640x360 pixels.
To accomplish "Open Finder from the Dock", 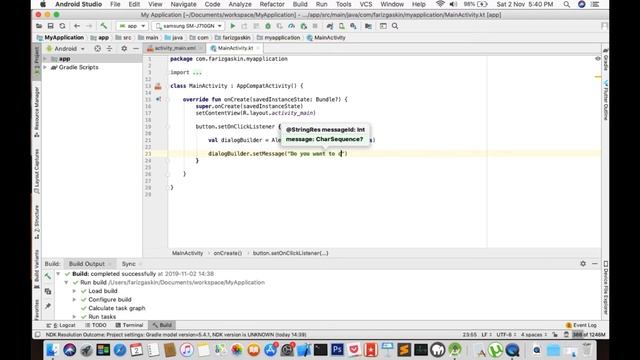I will [52, 350].
